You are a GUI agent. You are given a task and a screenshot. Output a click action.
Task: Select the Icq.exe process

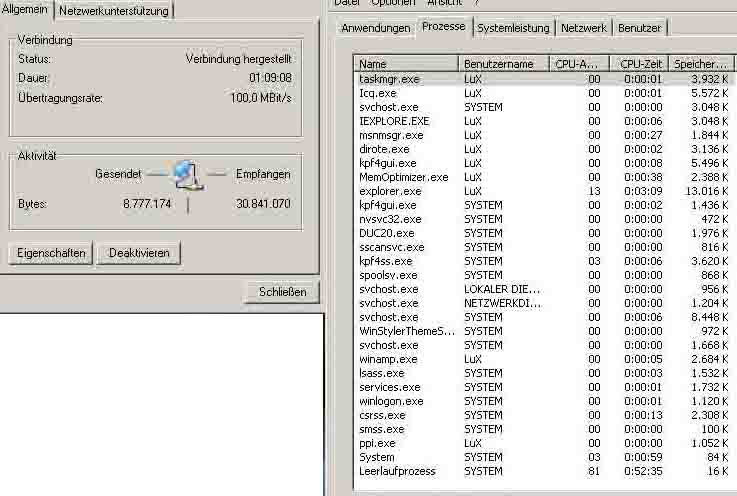[543, 93]
